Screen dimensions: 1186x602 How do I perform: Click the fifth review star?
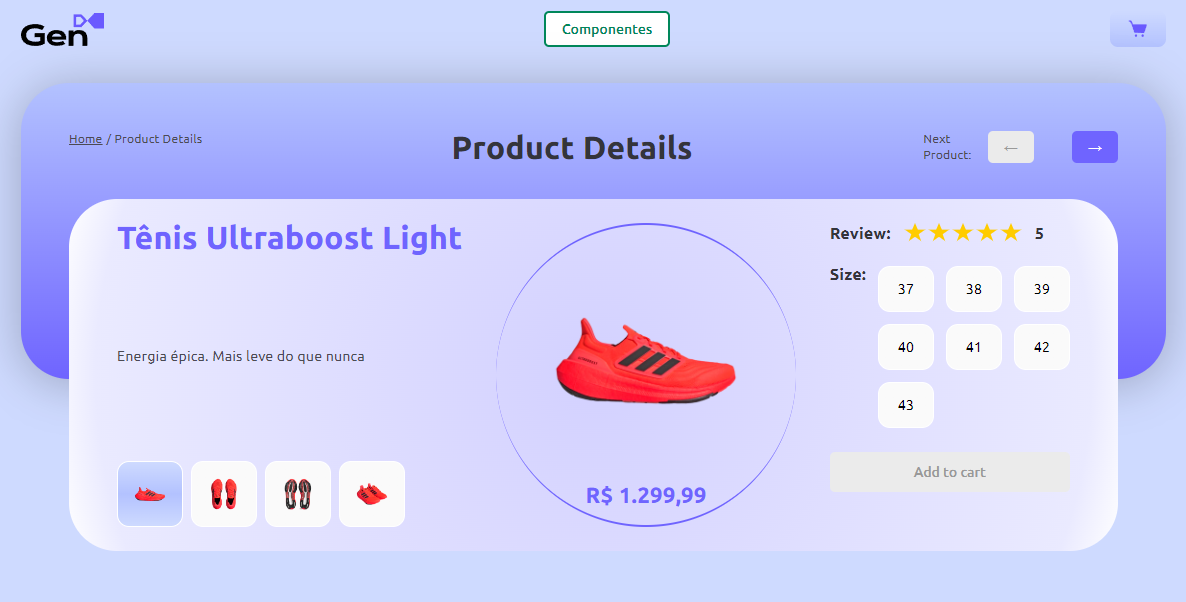[1011, 233]
